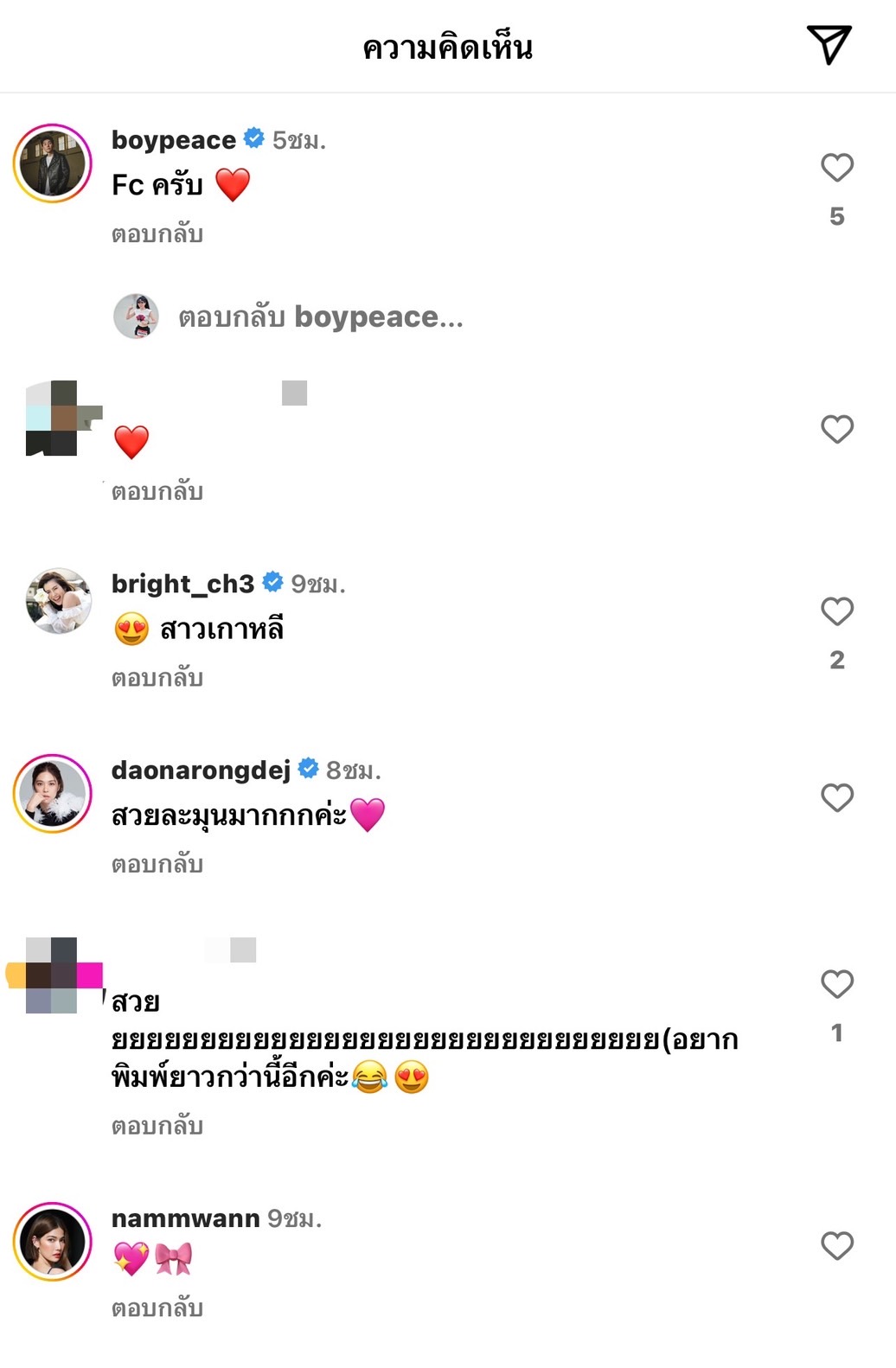Reply to nammwann's comment
Screen dimensions: 896x1368
[157, 1308]
